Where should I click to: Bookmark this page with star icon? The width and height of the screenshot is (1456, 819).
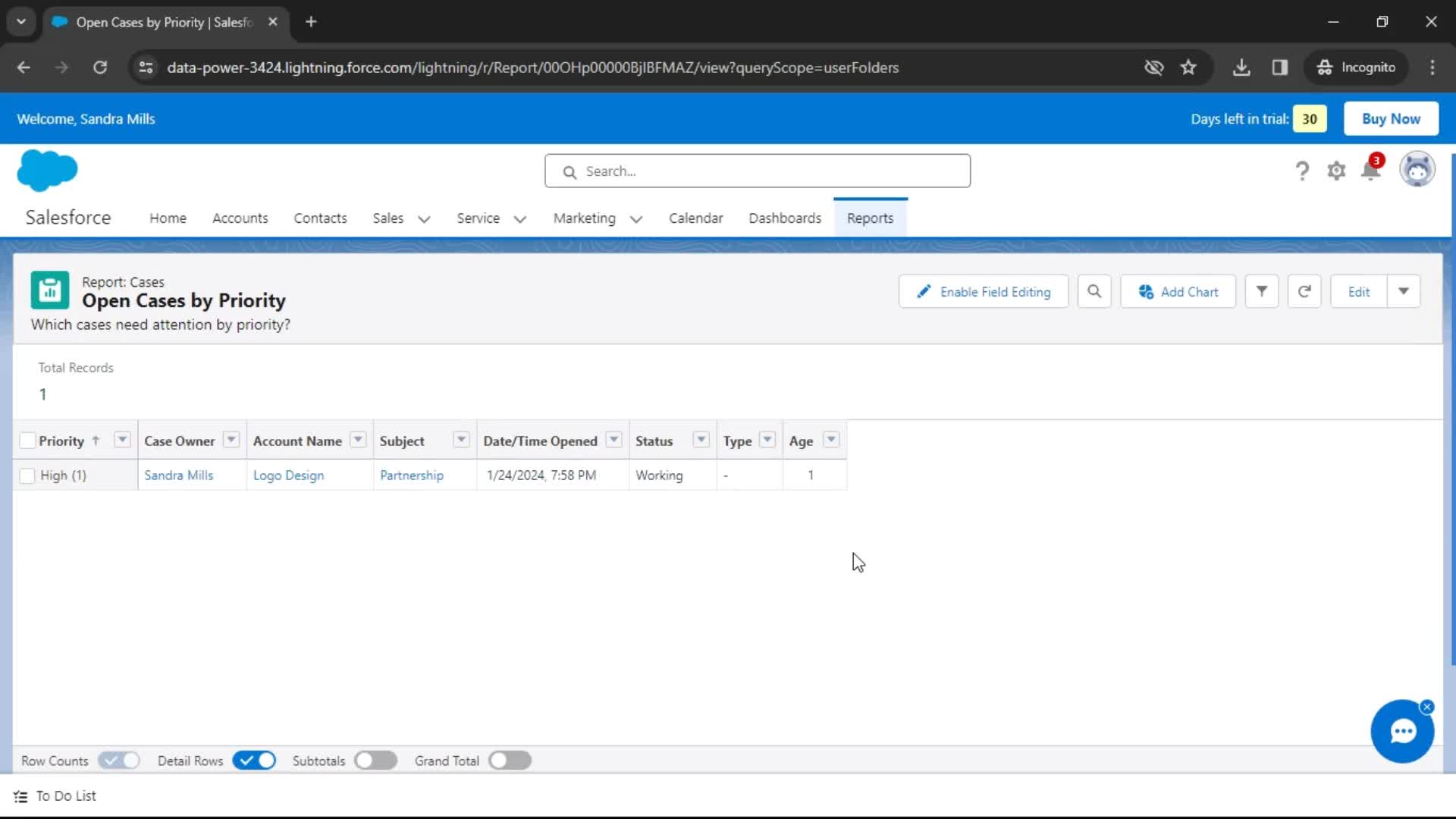[x=1188, y=67]
